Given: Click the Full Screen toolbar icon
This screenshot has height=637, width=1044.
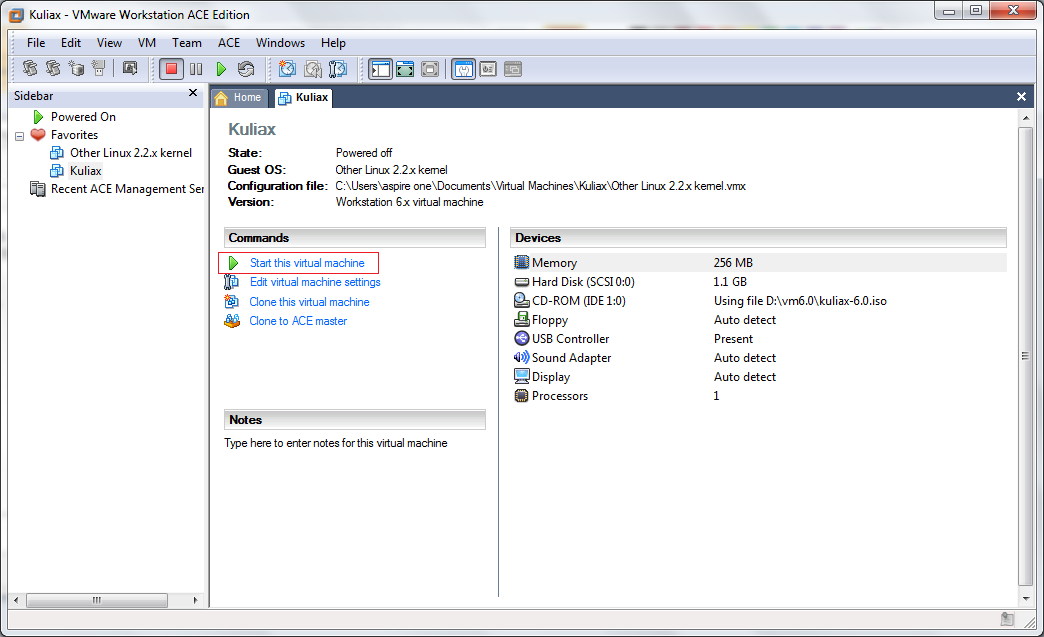Looking at the screenshot, I should (405, 69).
